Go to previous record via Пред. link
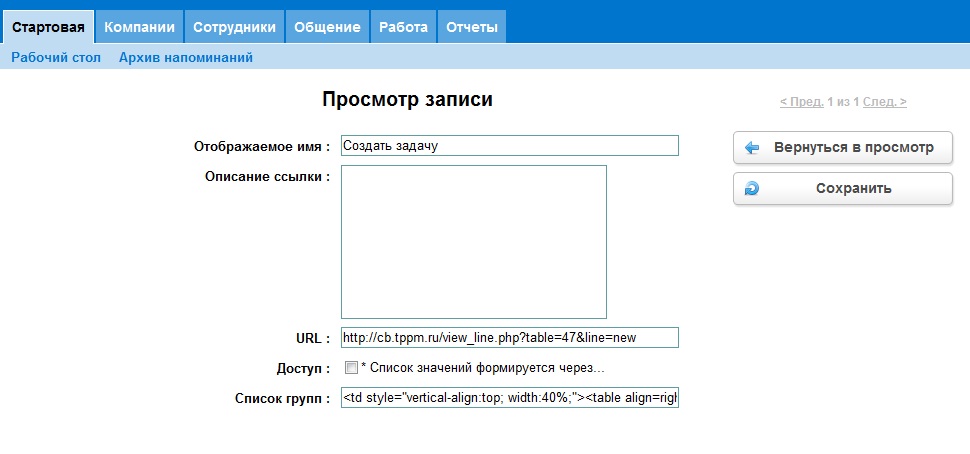The height and width of the screenshot is (454, 970). coord(802,102)
